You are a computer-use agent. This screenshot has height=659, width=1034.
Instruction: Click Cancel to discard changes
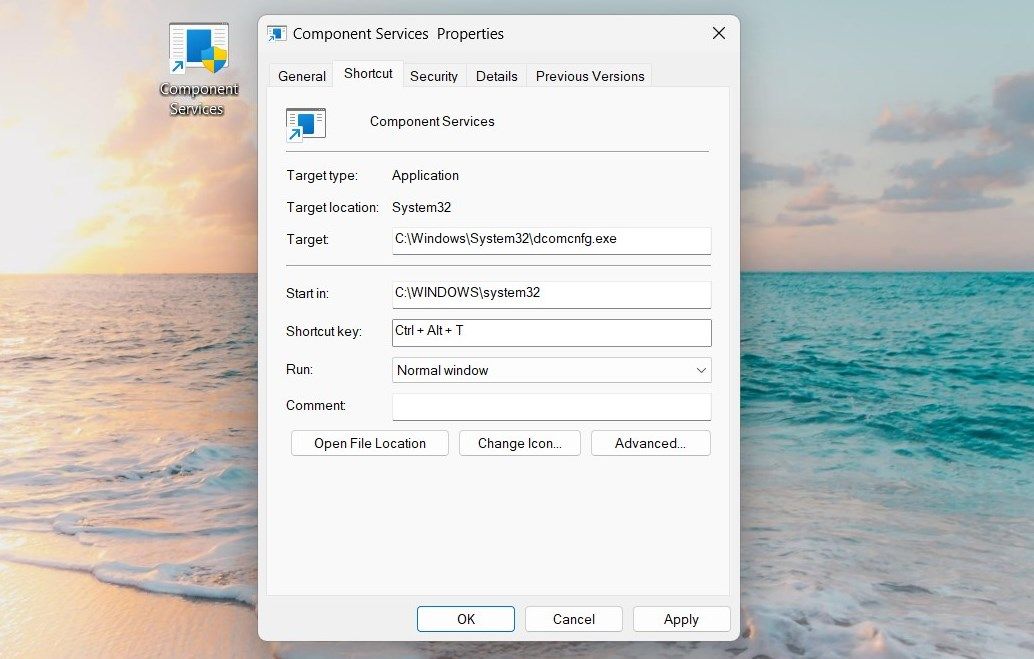[574, 619]
